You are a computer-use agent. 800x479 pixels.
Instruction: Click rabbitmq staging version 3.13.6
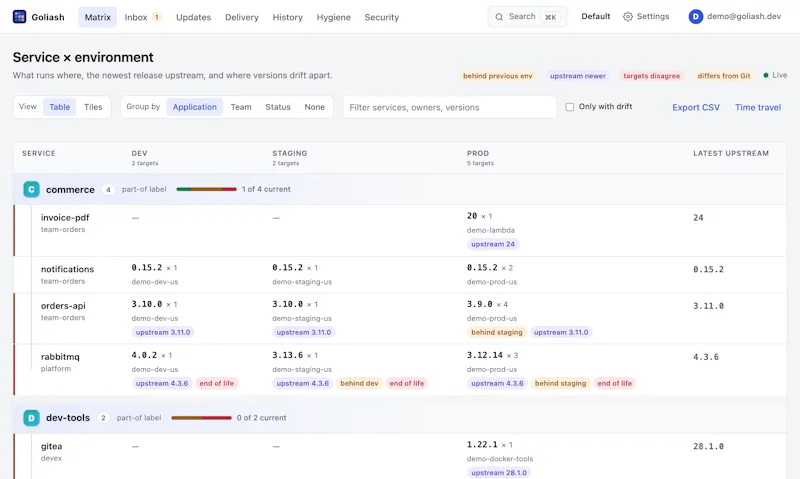pyautogui.click(x=287, y=355)
